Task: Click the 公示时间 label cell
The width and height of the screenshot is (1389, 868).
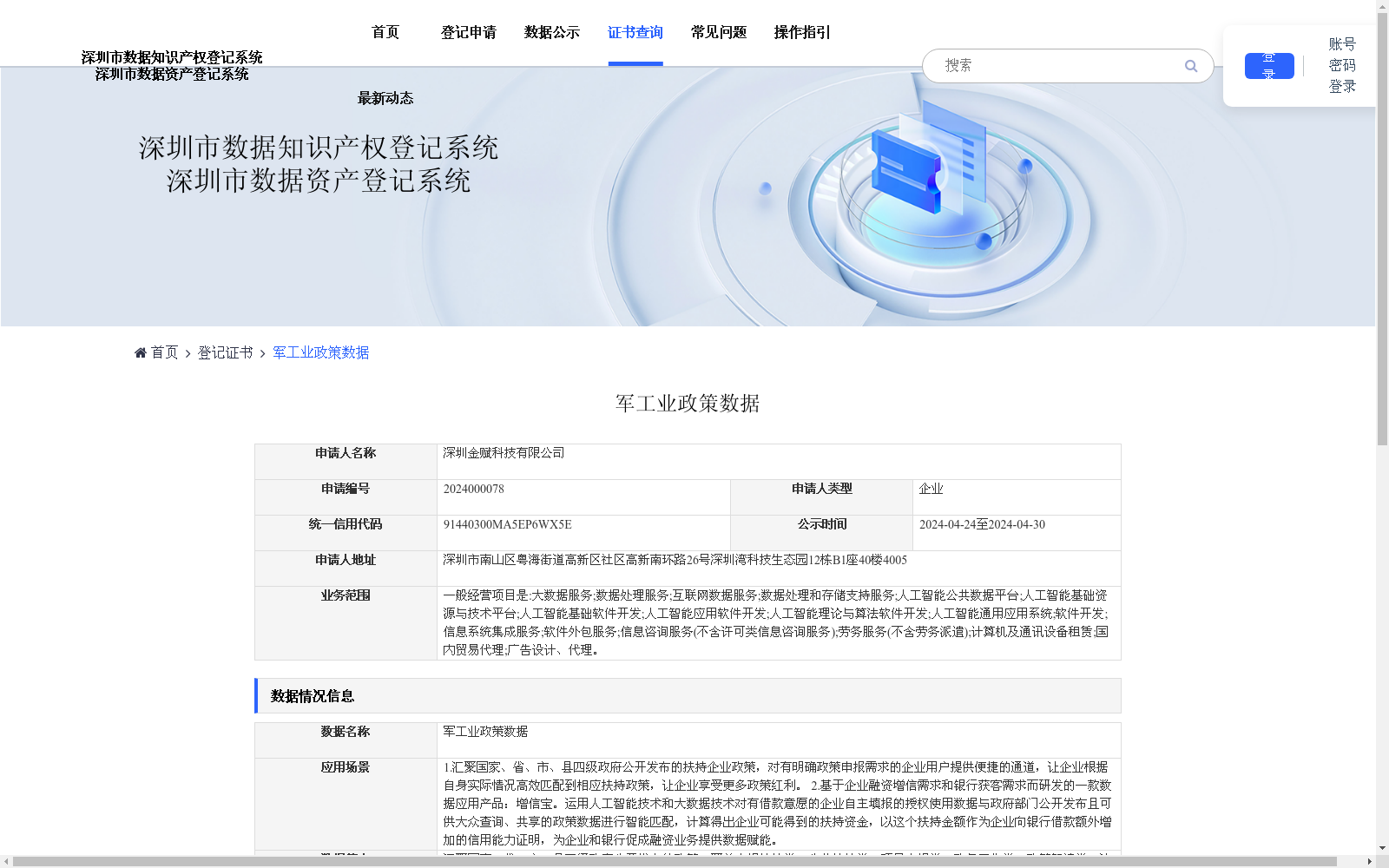Action: pos(821,533)
